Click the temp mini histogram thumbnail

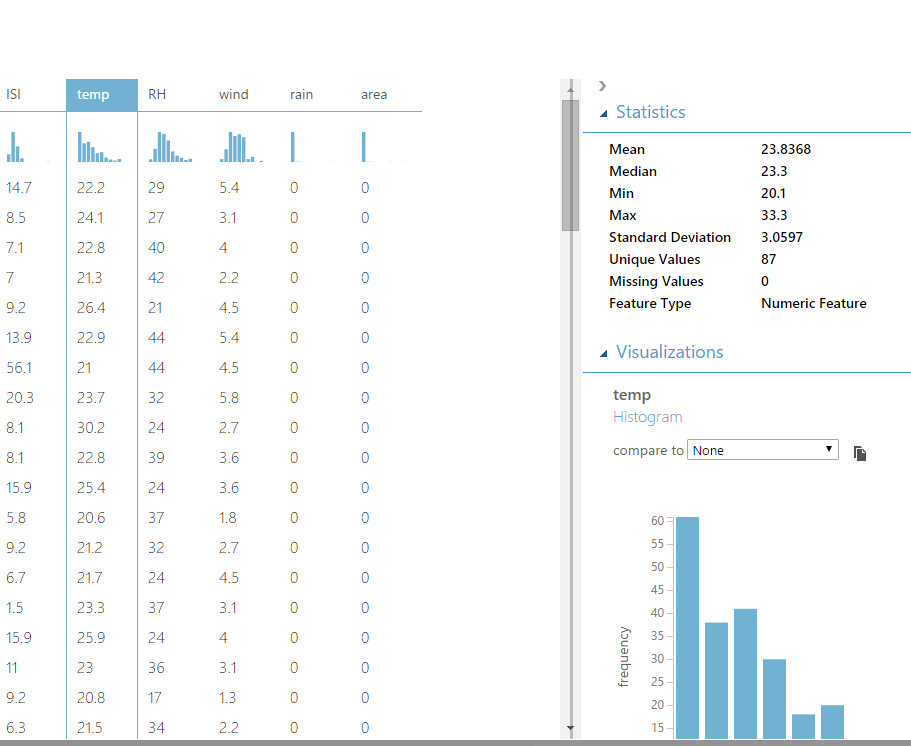[x=99, y=146]
